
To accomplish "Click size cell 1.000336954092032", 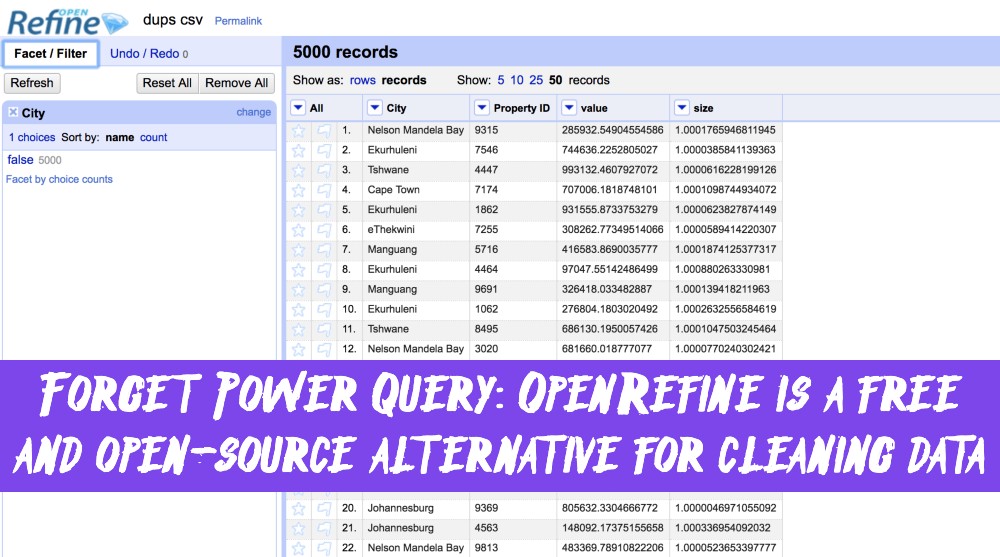I will click(x=723, y=528).
